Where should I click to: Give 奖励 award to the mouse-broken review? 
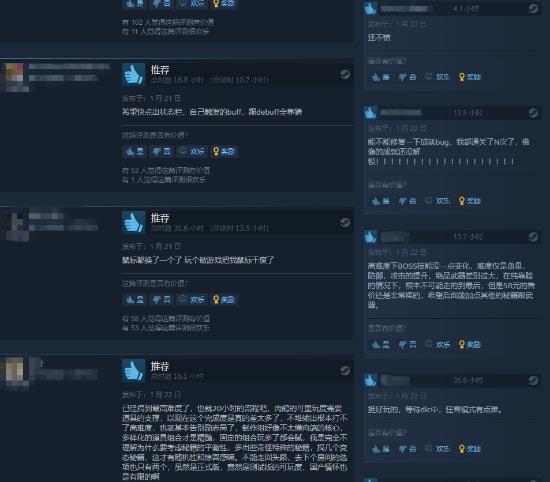click(x=224, y=300)
